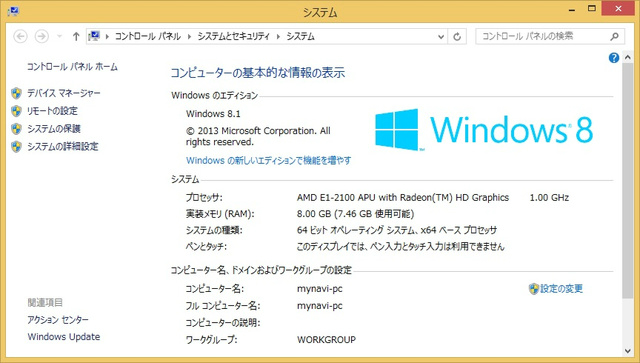Open システムの保護 link

[x=54, y=129]
